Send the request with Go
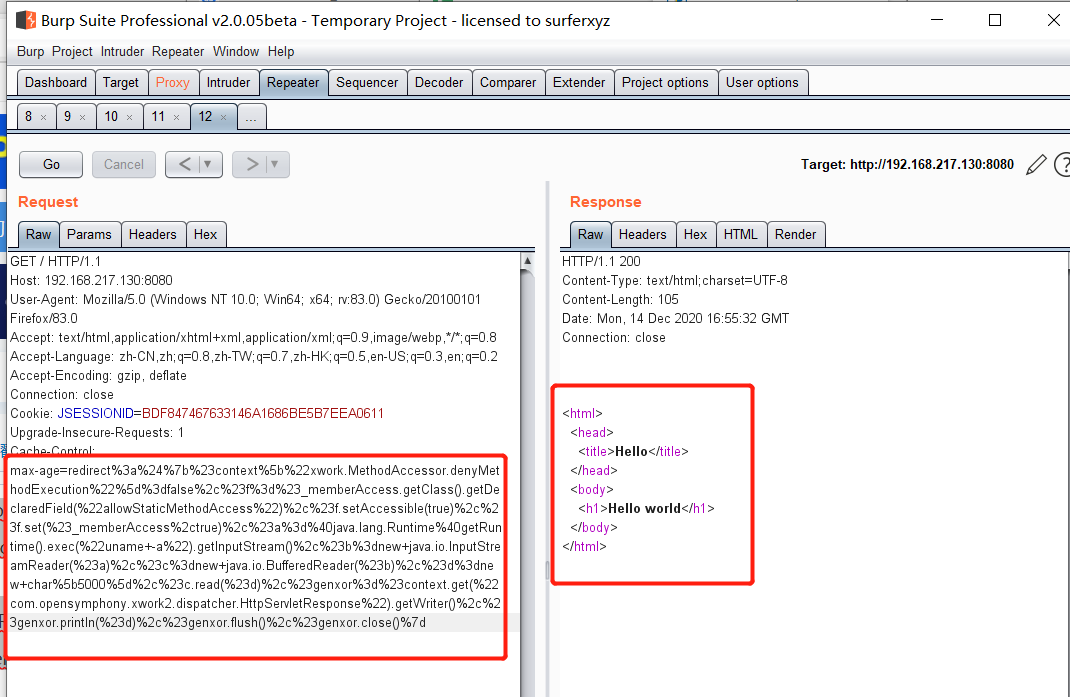Screen dimensions: 1070x697 [x=51, y=165]
